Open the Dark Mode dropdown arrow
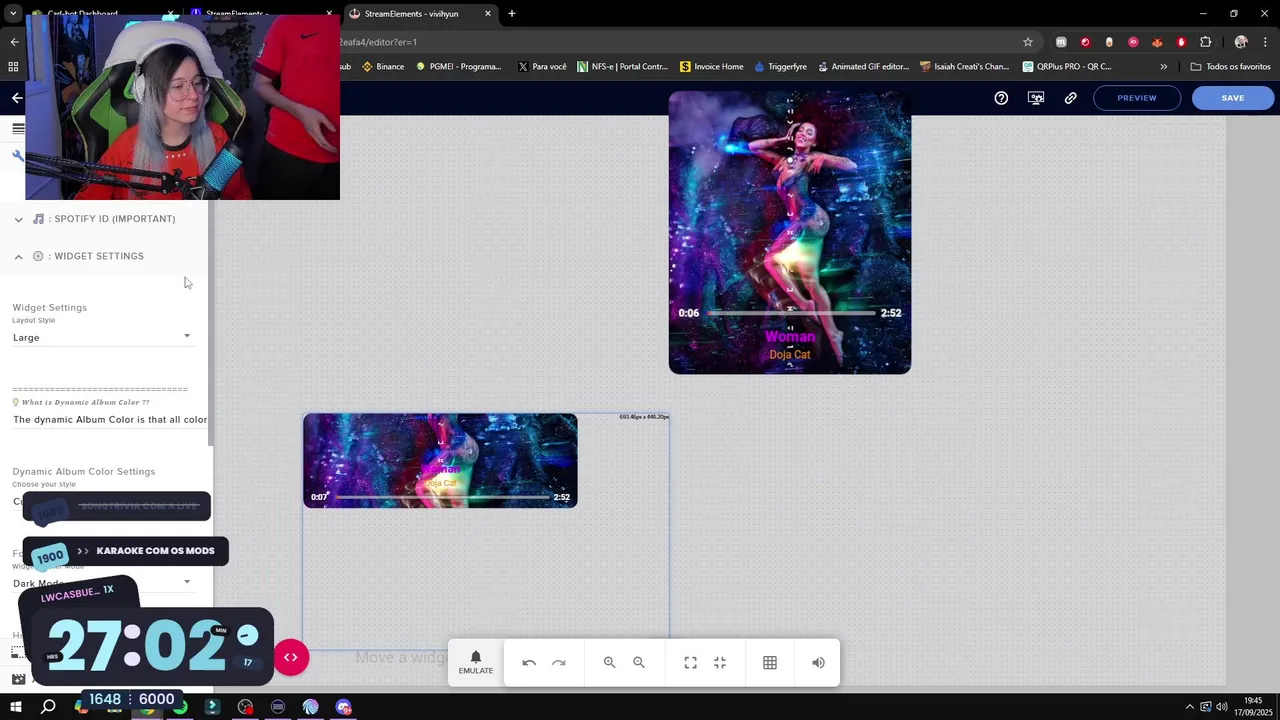1280x720 pixels. tap(187, 582)
